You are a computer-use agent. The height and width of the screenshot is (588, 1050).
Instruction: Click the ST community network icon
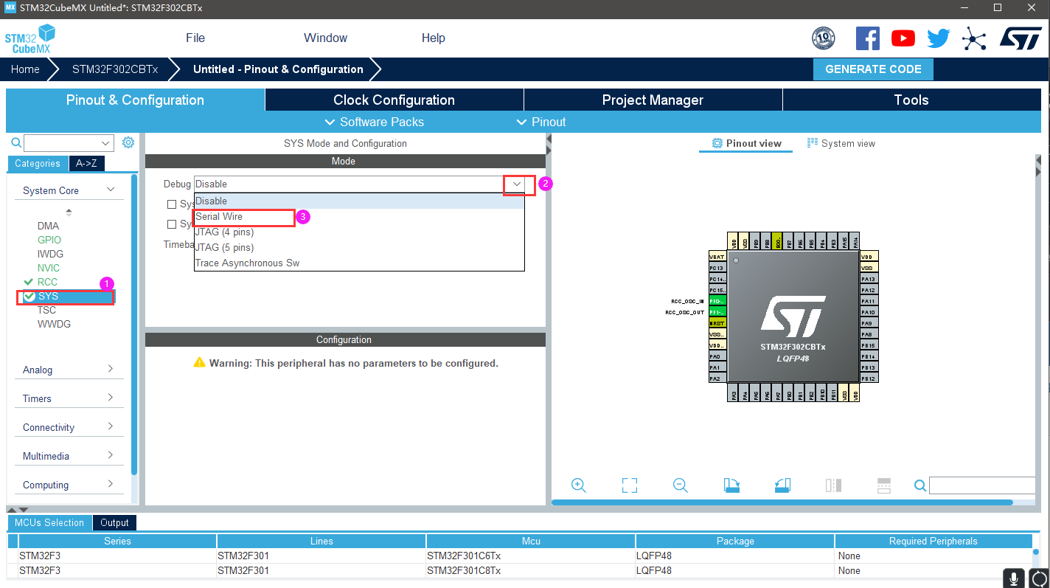coord(974,39)
